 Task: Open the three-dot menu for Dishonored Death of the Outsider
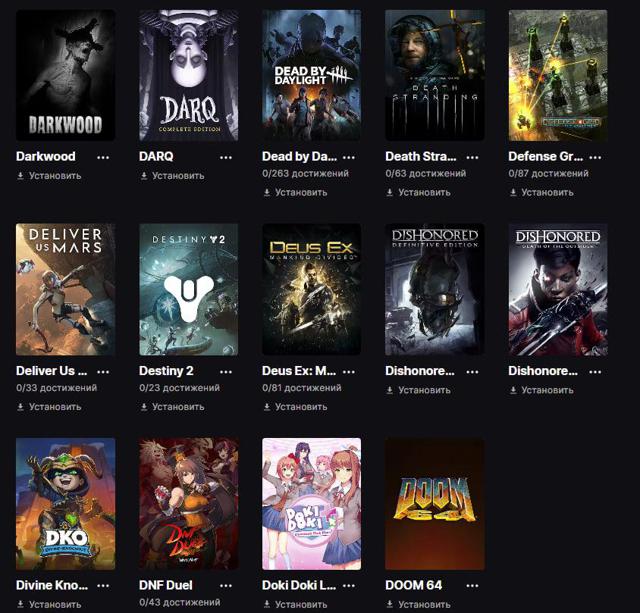(x=595, y=371)
